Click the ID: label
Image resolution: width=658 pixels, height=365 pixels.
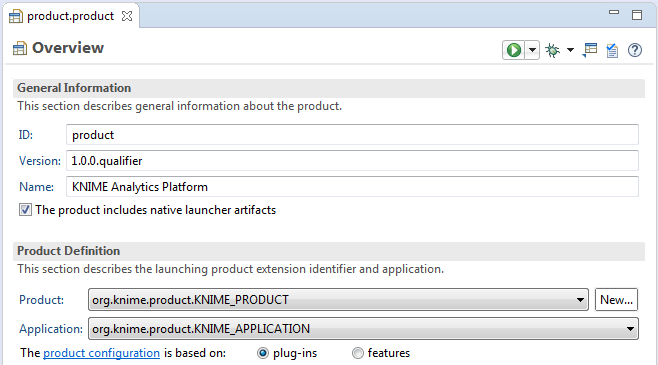(x=26, y=135)
